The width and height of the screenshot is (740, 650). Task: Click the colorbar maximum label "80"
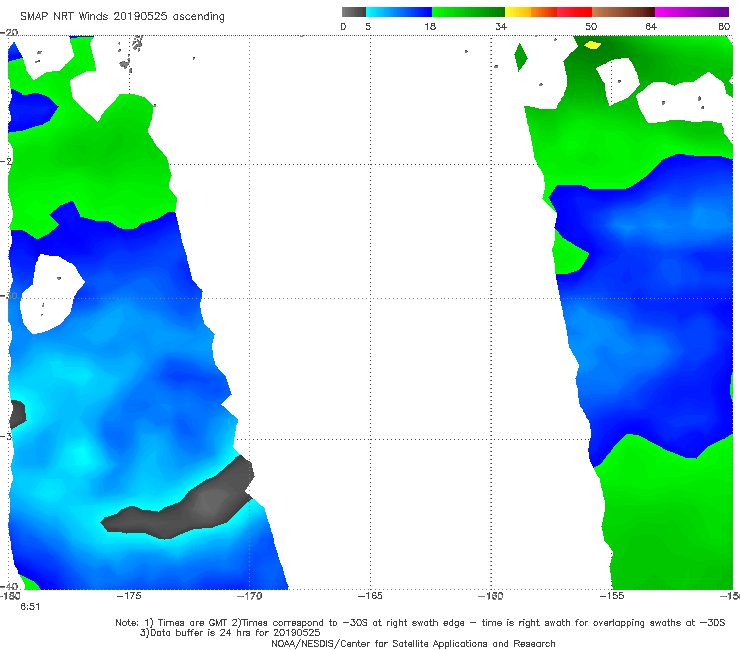point(724,27)
